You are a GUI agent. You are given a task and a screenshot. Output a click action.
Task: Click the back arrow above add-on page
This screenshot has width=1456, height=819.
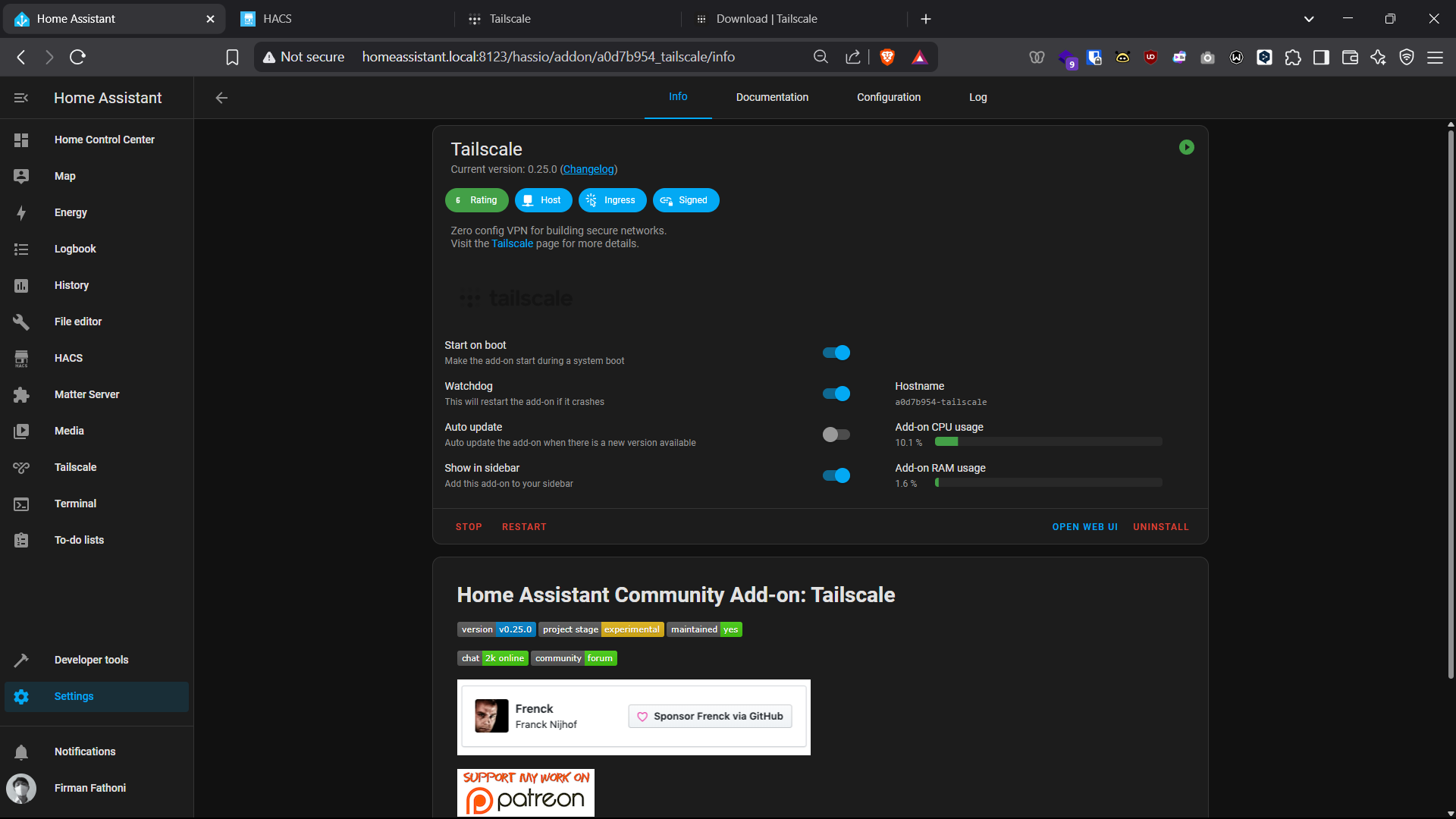221,98
